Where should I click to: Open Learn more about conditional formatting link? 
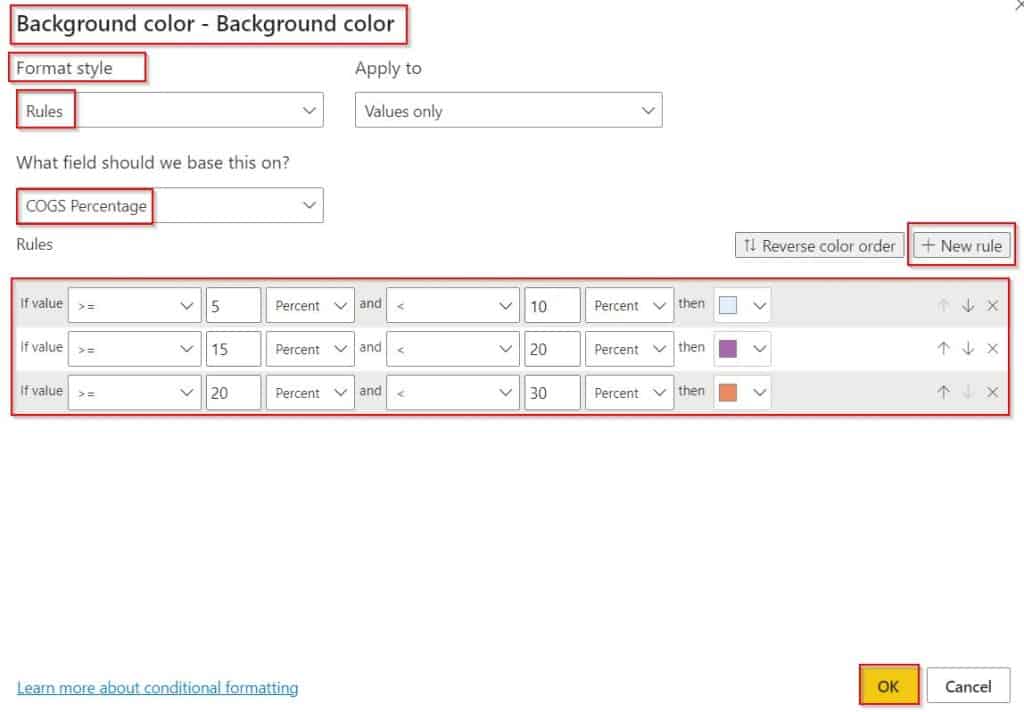(157, 687)
